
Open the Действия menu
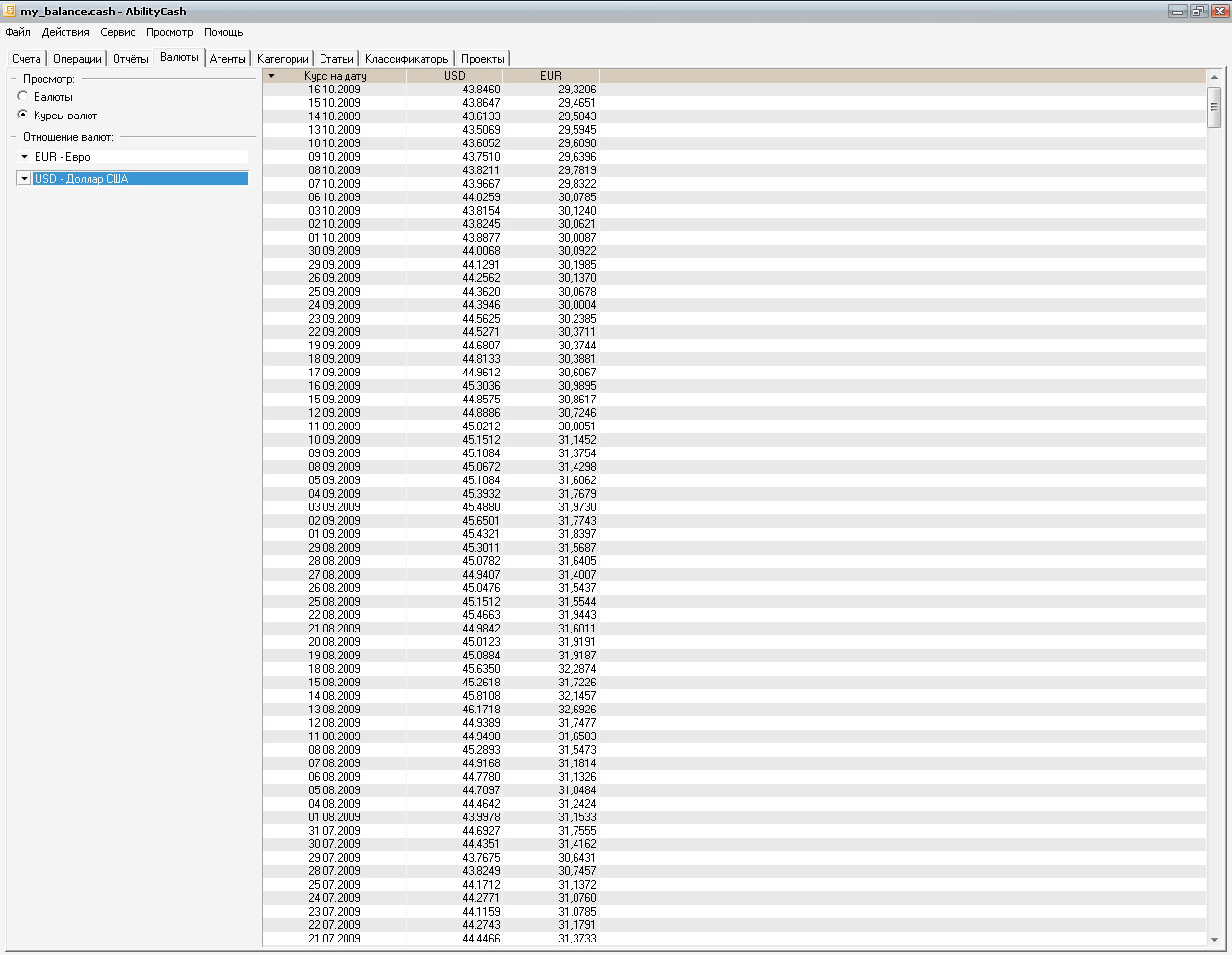pos(65,32)
